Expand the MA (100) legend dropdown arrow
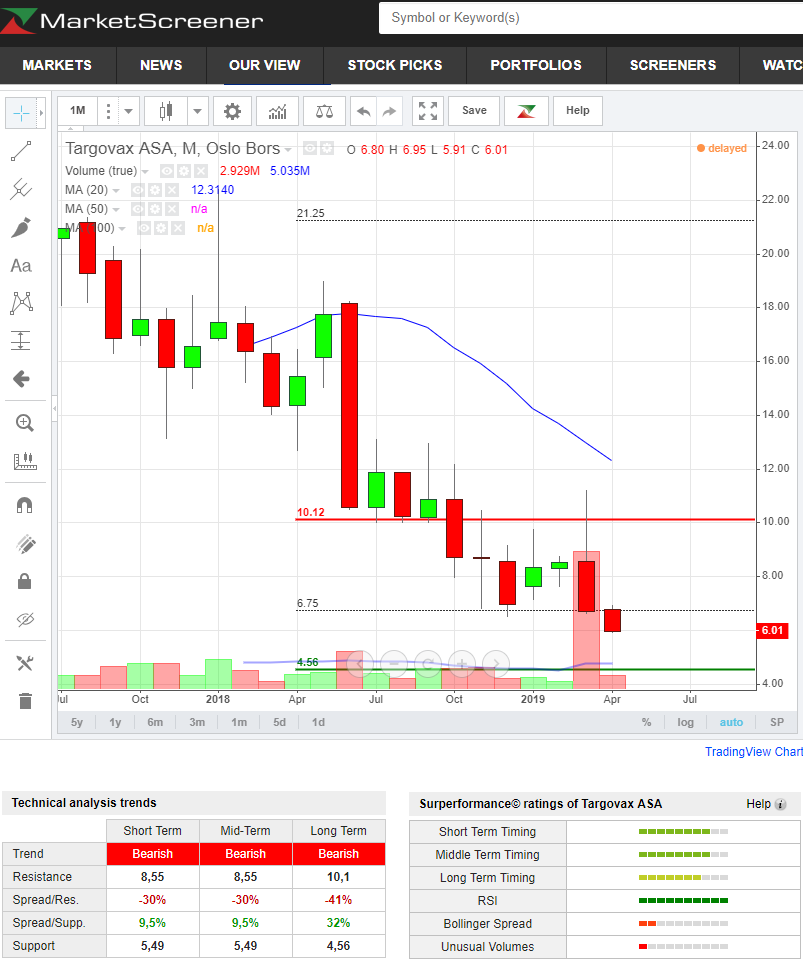This screenshot has width=803, height=963. [122, 228]
